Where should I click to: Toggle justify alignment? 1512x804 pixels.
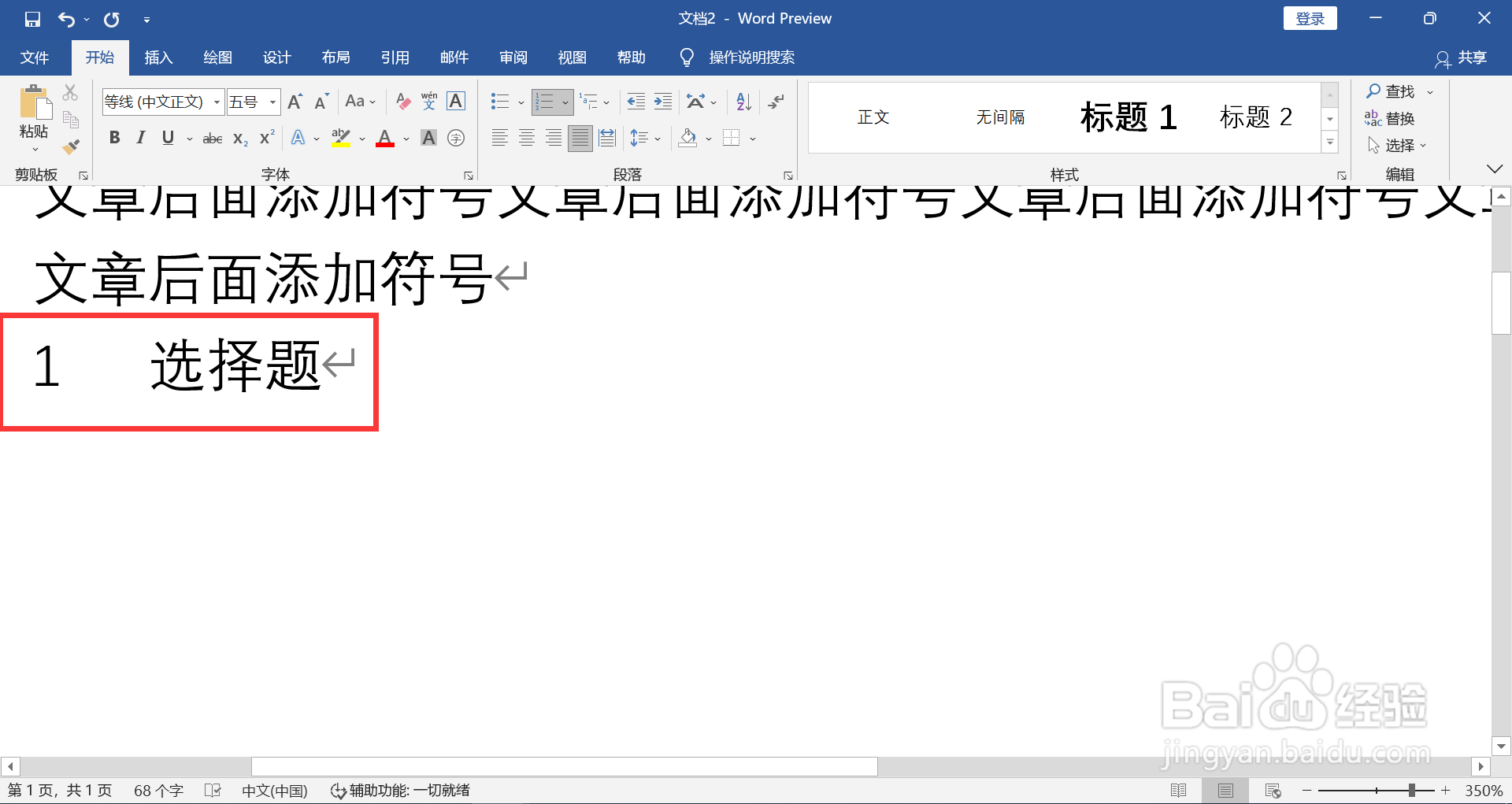[x=580, y=138]
